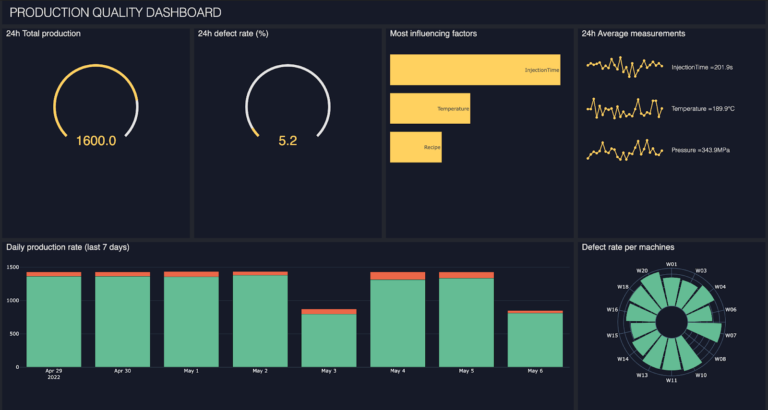Select the 'Defect rate per machines' heading

click(x=628, y=247)
